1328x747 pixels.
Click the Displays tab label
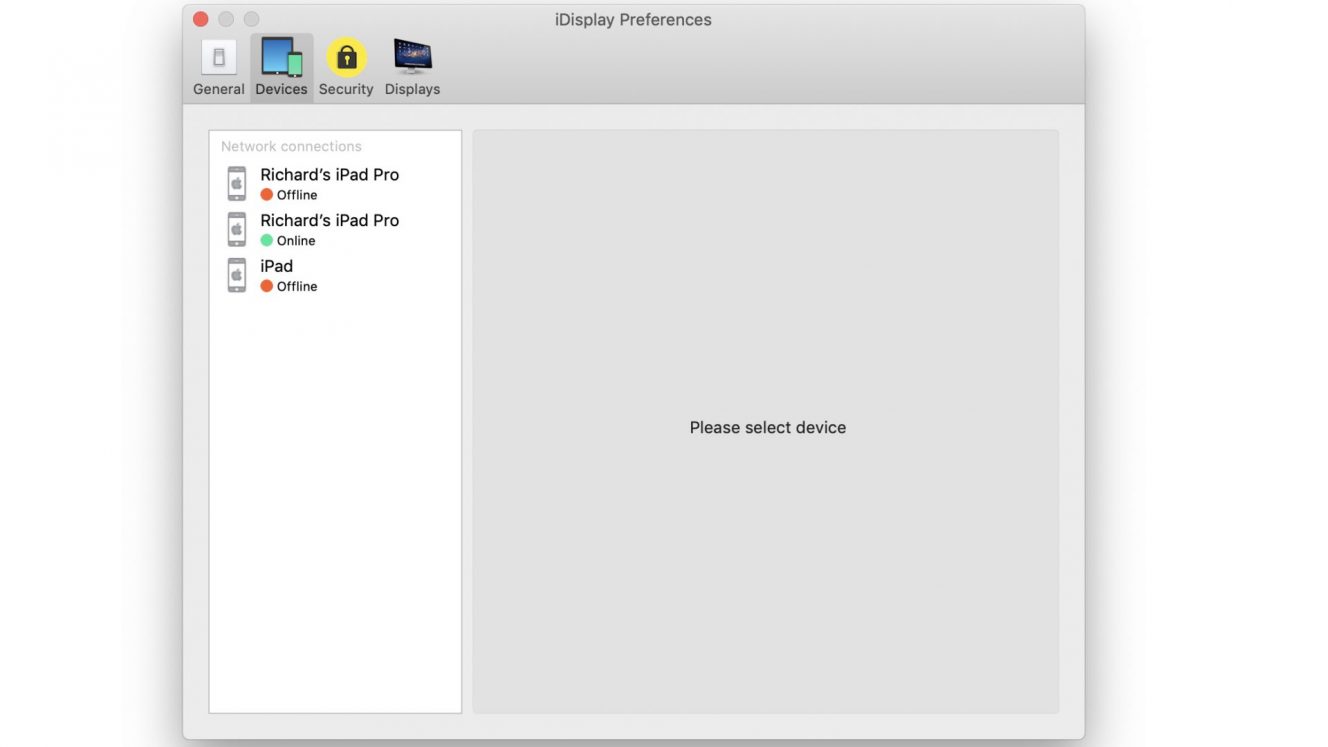pos(412,89)
